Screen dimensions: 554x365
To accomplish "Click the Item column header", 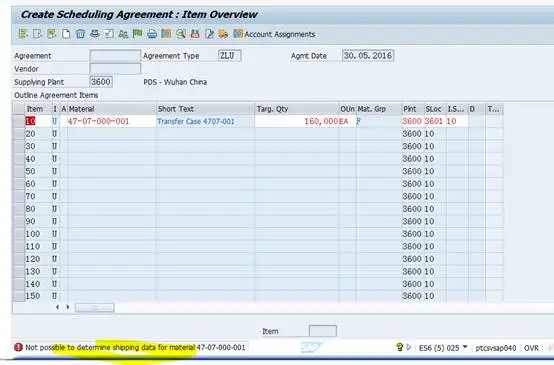I will click(38, 109).
